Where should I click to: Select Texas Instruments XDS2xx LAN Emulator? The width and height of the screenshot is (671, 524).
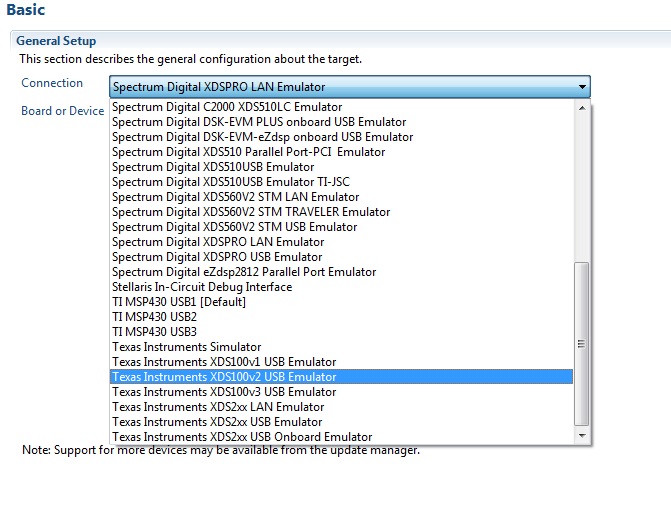point(341,407)
